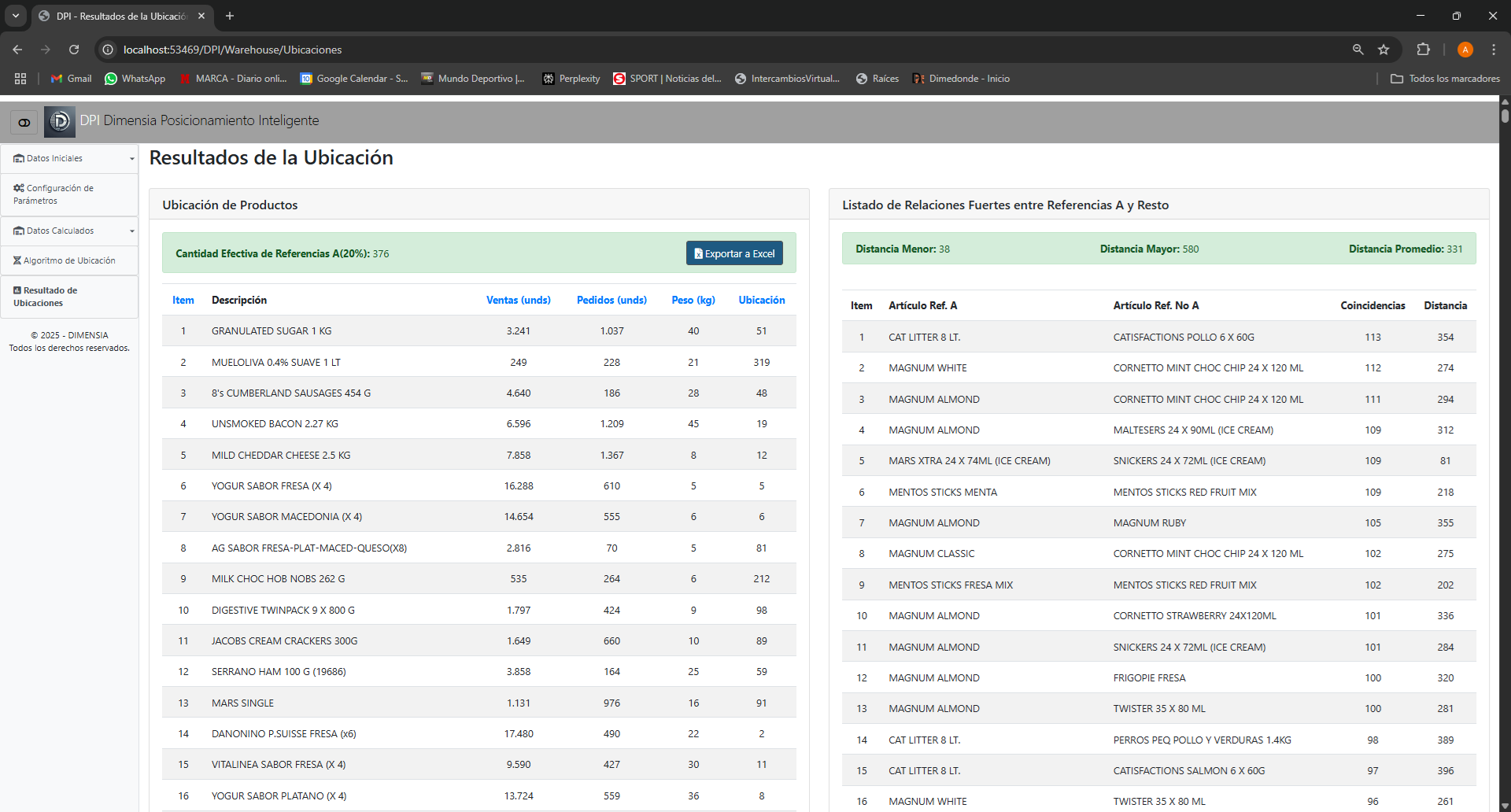Bookmark this page with star icon
Screen dimensions: 1511x812
1384,50
